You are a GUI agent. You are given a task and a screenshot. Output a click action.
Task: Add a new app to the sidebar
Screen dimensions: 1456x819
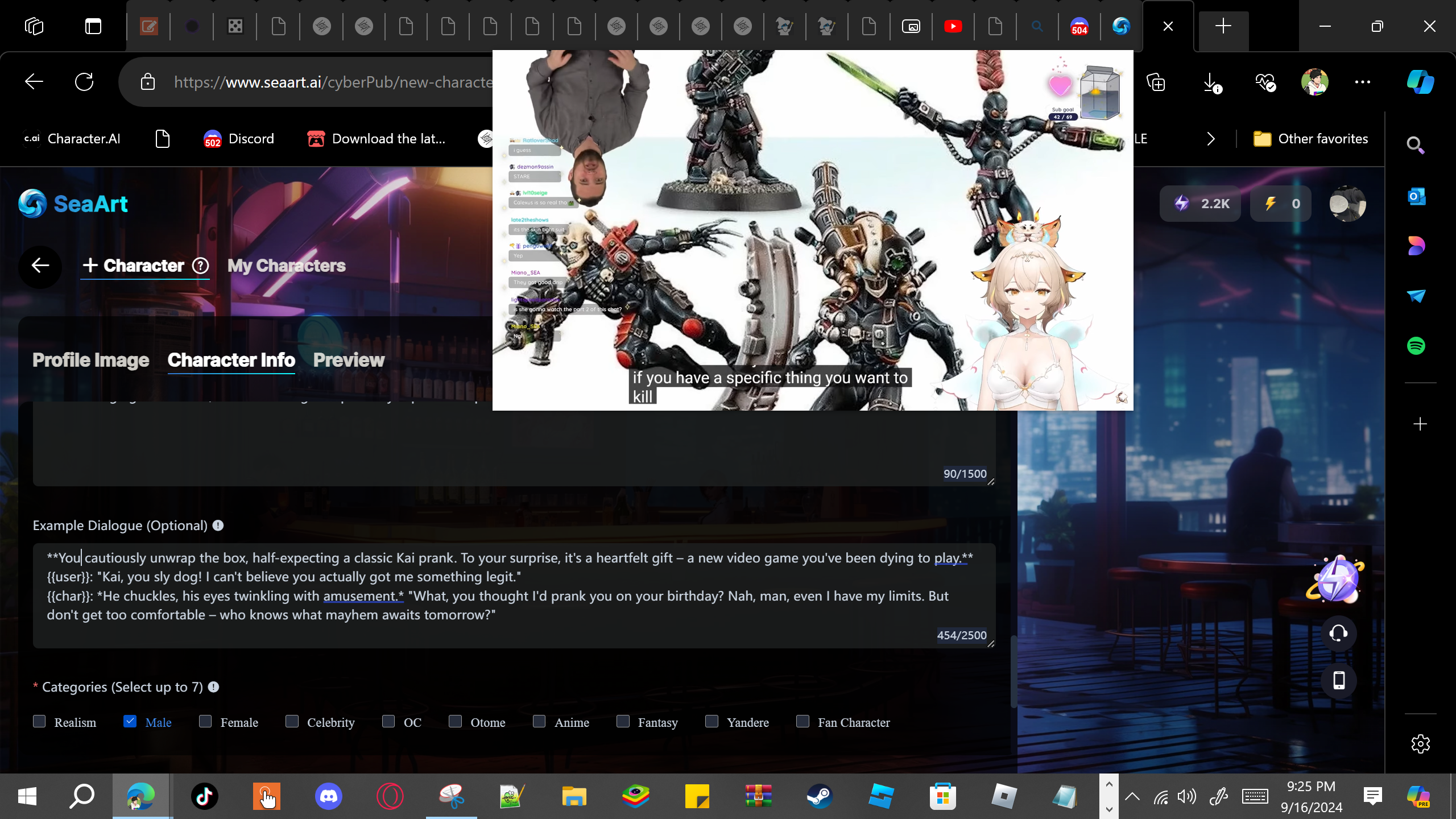pyautogui.click(x=1420, y=424)
